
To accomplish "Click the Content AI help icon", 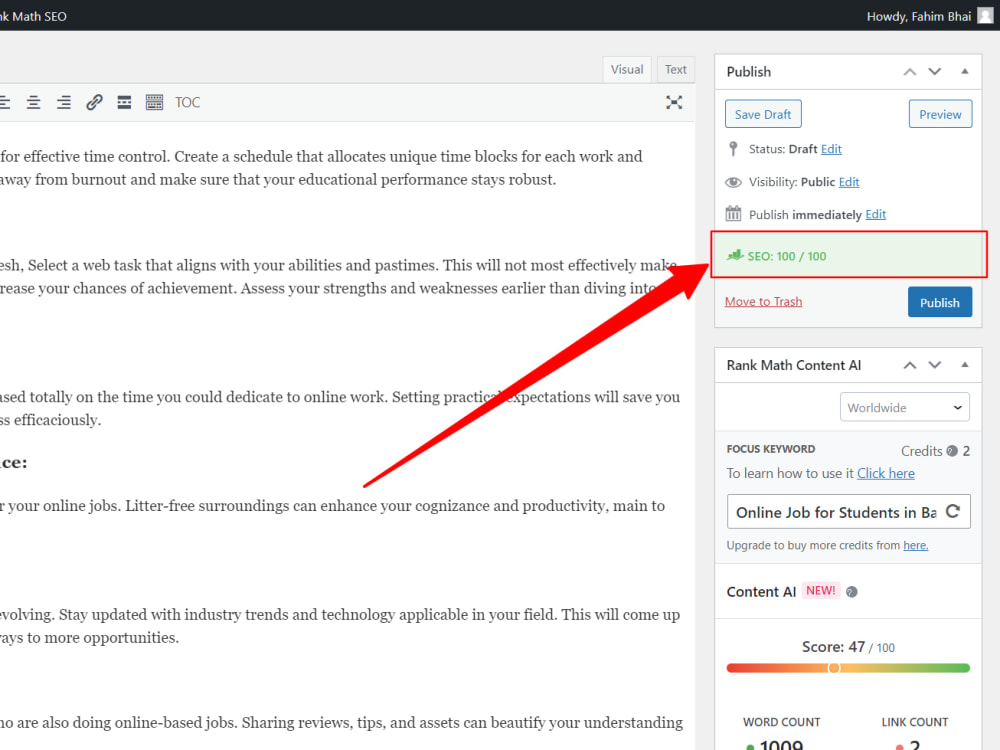I will coord(851,592).
